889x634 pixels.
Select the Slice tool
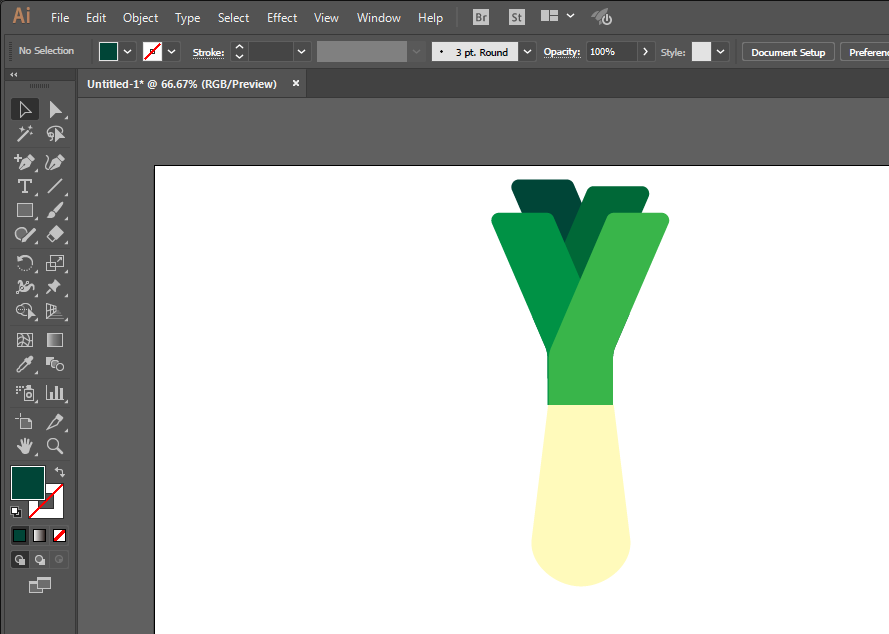(x=55, y=422)
